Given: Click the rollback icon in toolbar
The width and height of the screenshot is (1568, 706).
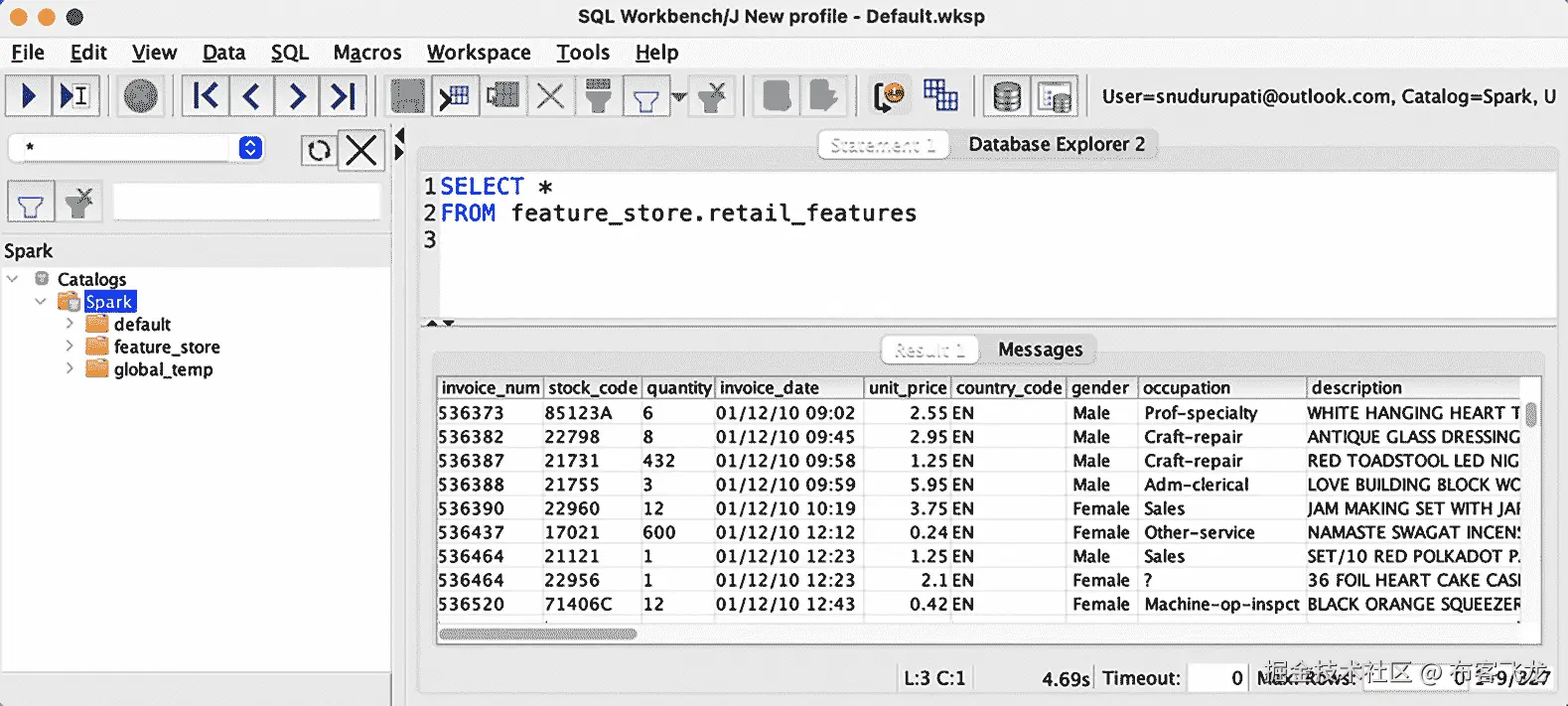Looking at the screenshot, I should 823,96.
